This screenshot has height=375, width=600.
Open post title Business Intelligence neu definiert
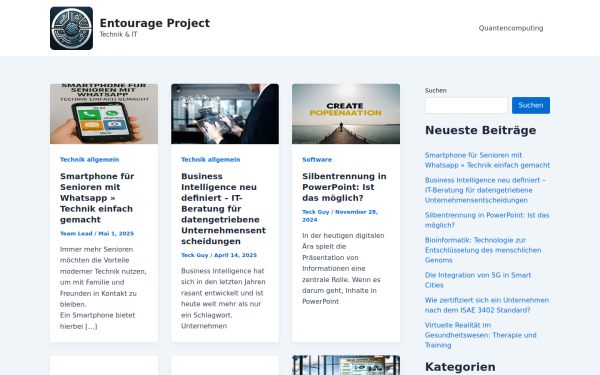pos(223,209)
